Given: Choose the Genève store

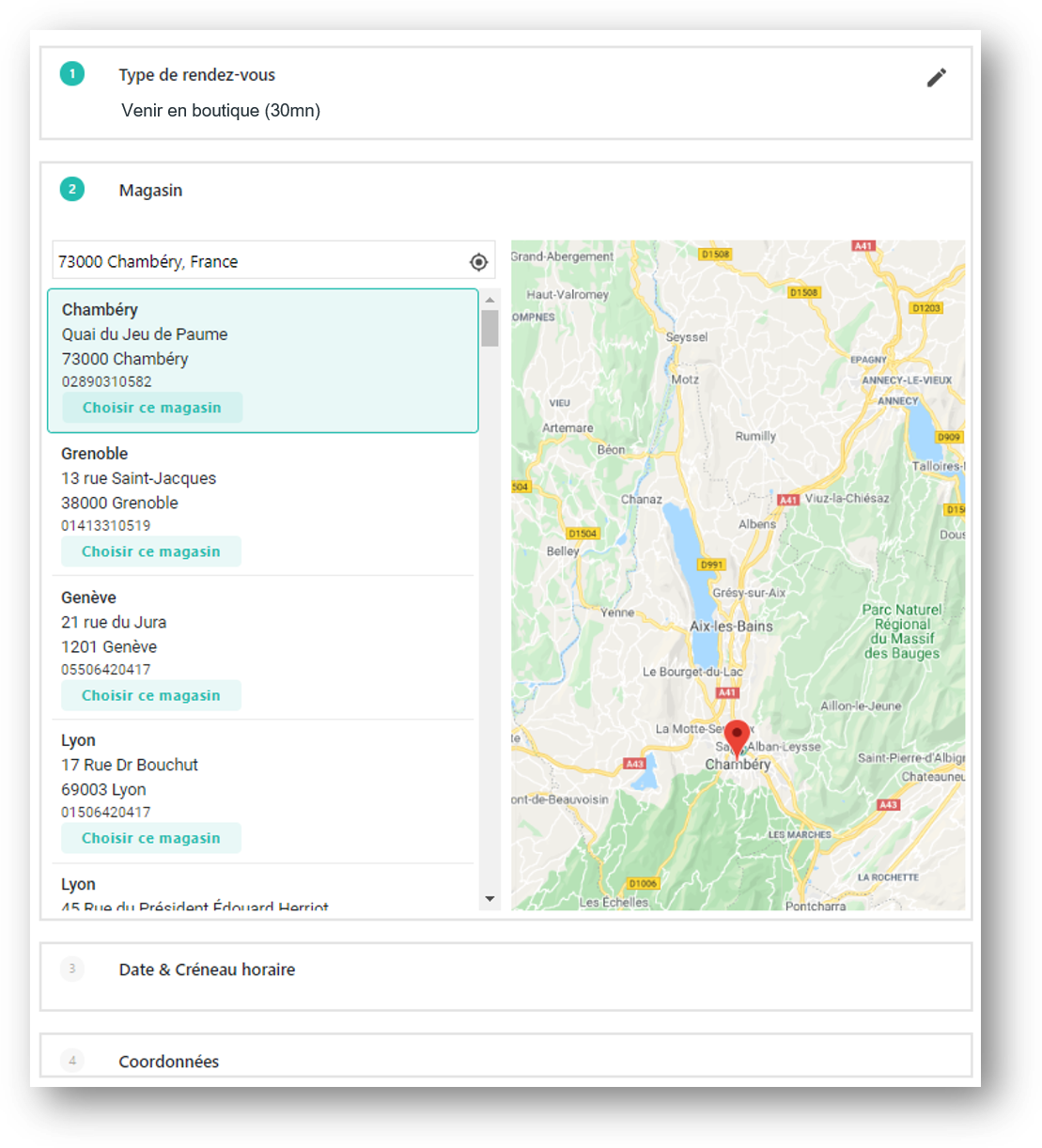Looking at the screenshot, I should click(151, 695).
